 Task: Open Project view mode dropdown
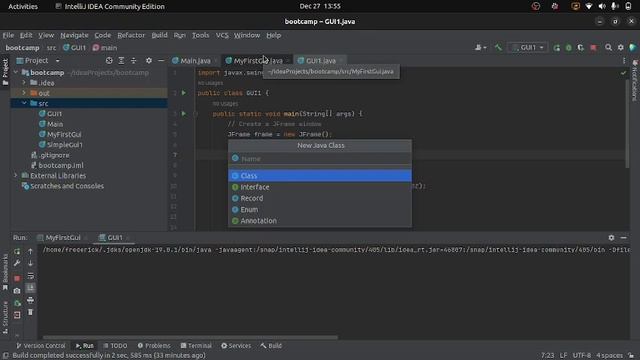tap(58, 60)
